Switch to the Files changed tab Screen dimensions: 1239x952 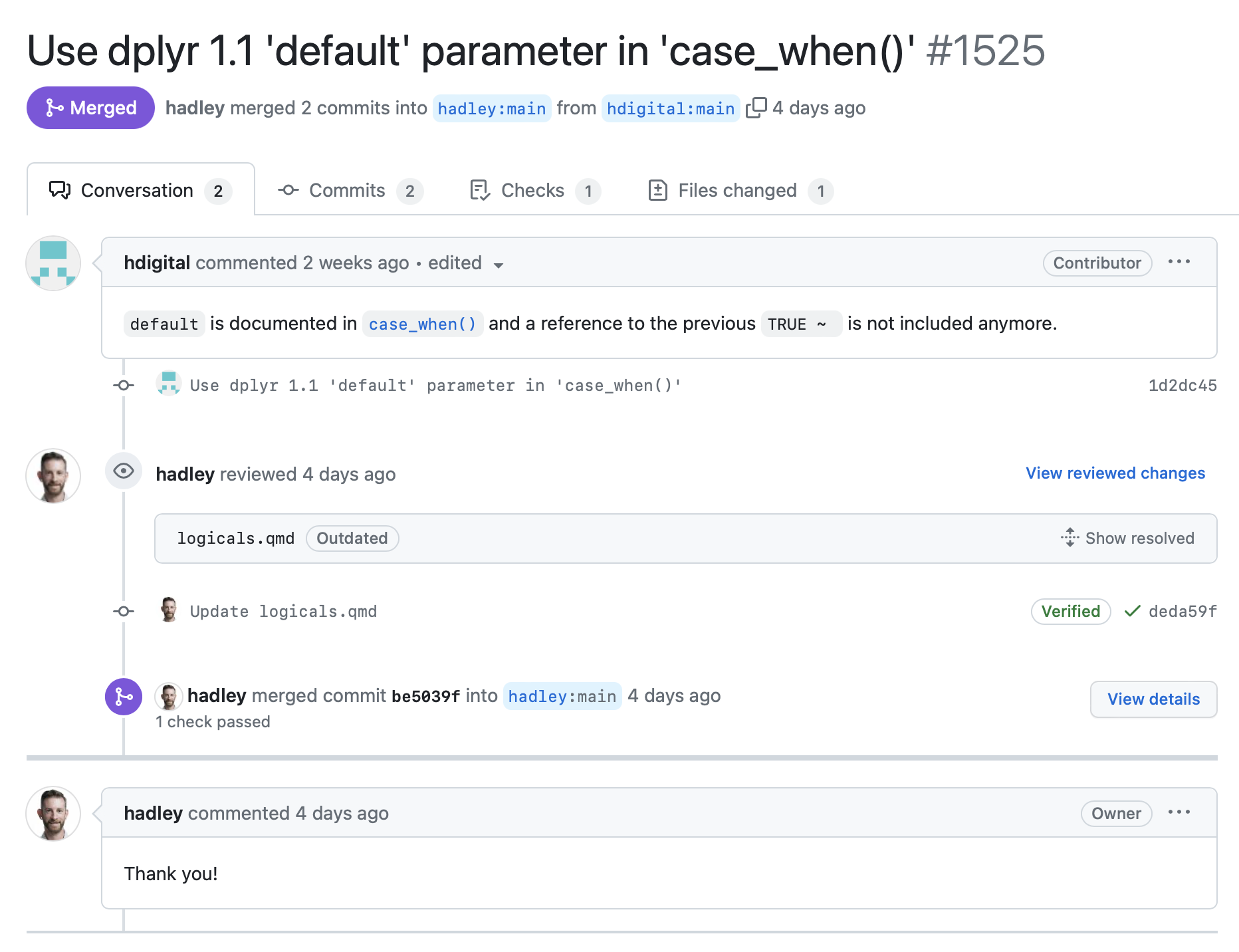[x=740, y=190]
